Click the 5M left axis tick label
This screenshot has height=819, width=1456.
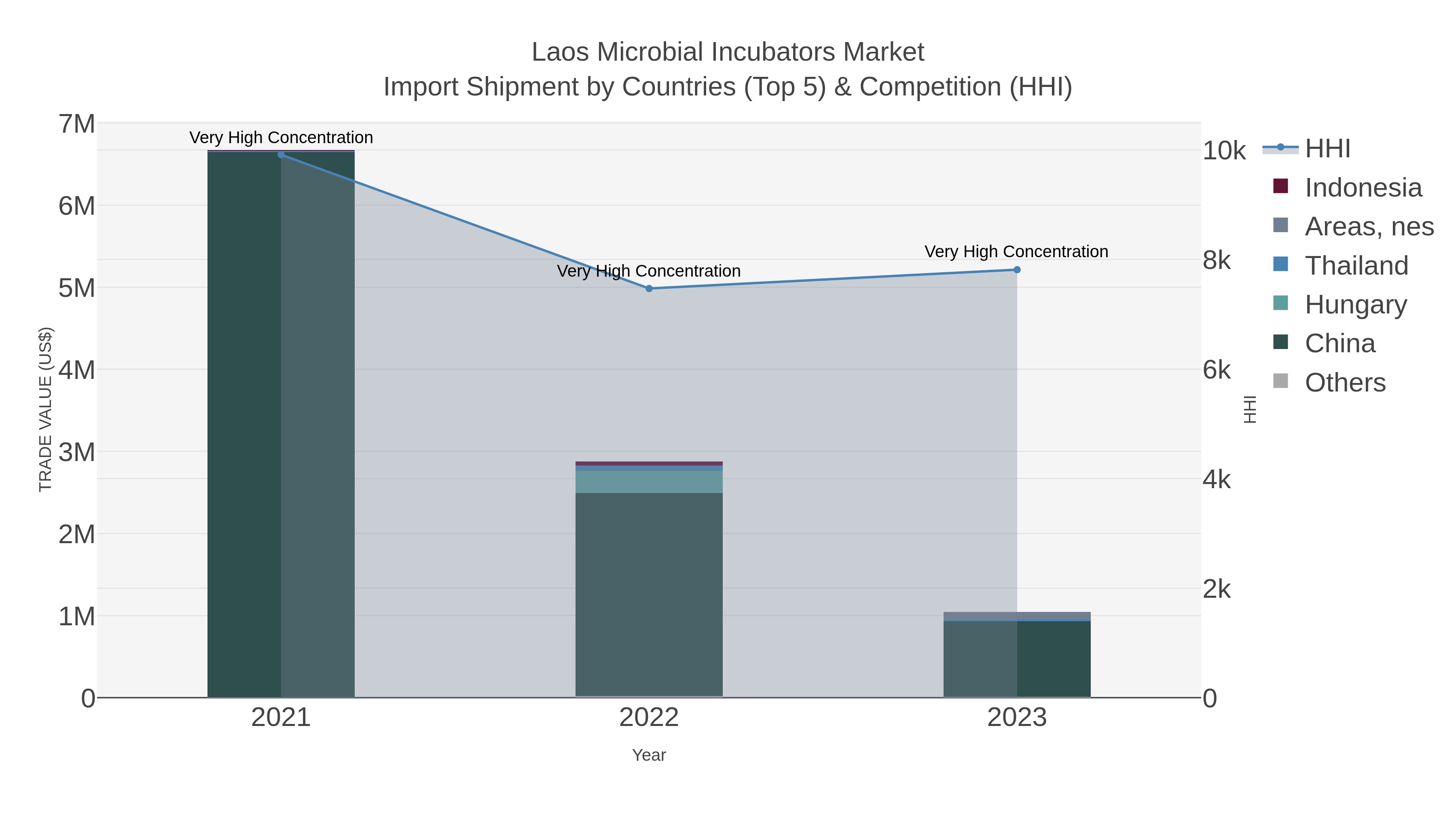[77, 288]
